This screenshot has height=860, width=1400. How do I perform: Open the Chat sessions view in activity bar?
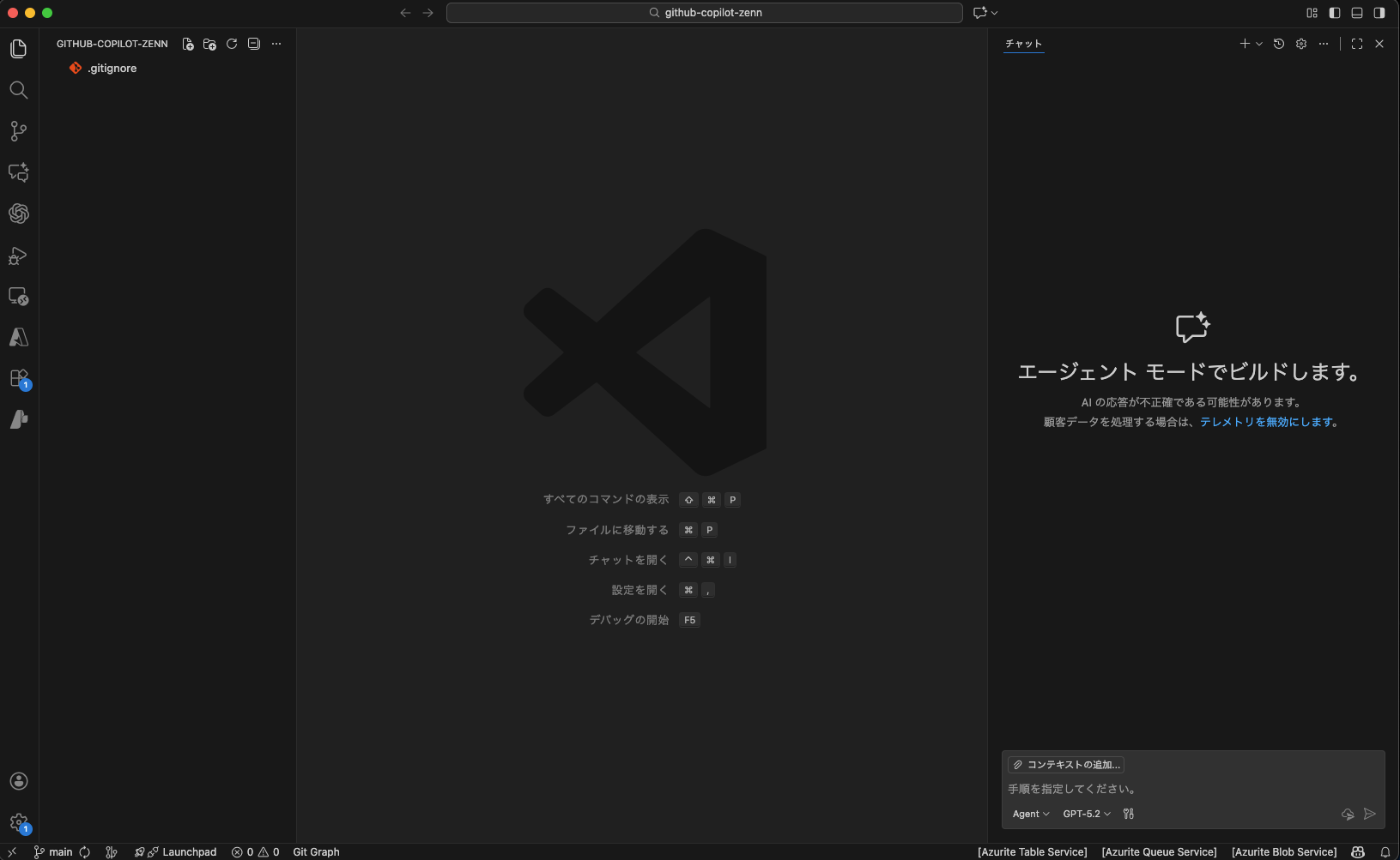[x=18, y=172]
